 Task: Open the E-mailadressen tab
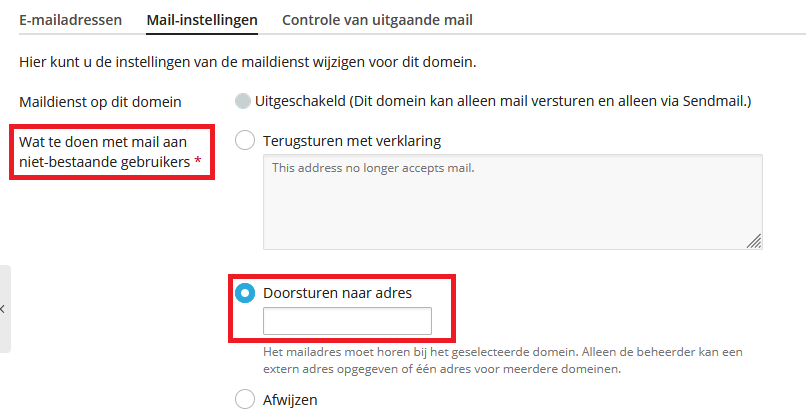pos(70,20)
